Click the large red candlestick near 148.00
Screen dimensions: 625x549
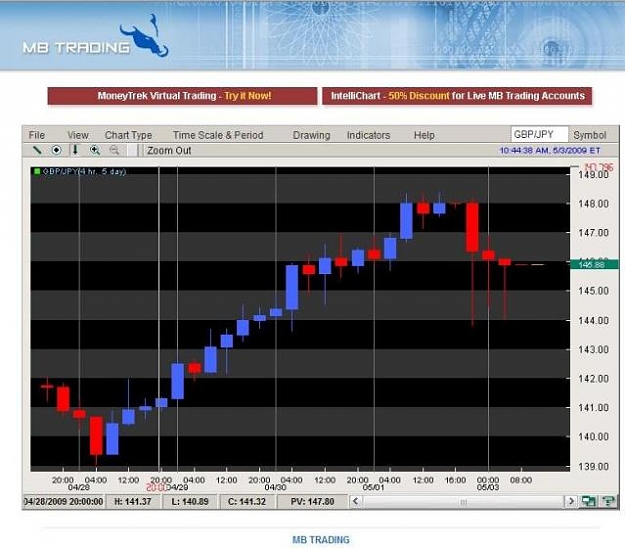[472, 227]
